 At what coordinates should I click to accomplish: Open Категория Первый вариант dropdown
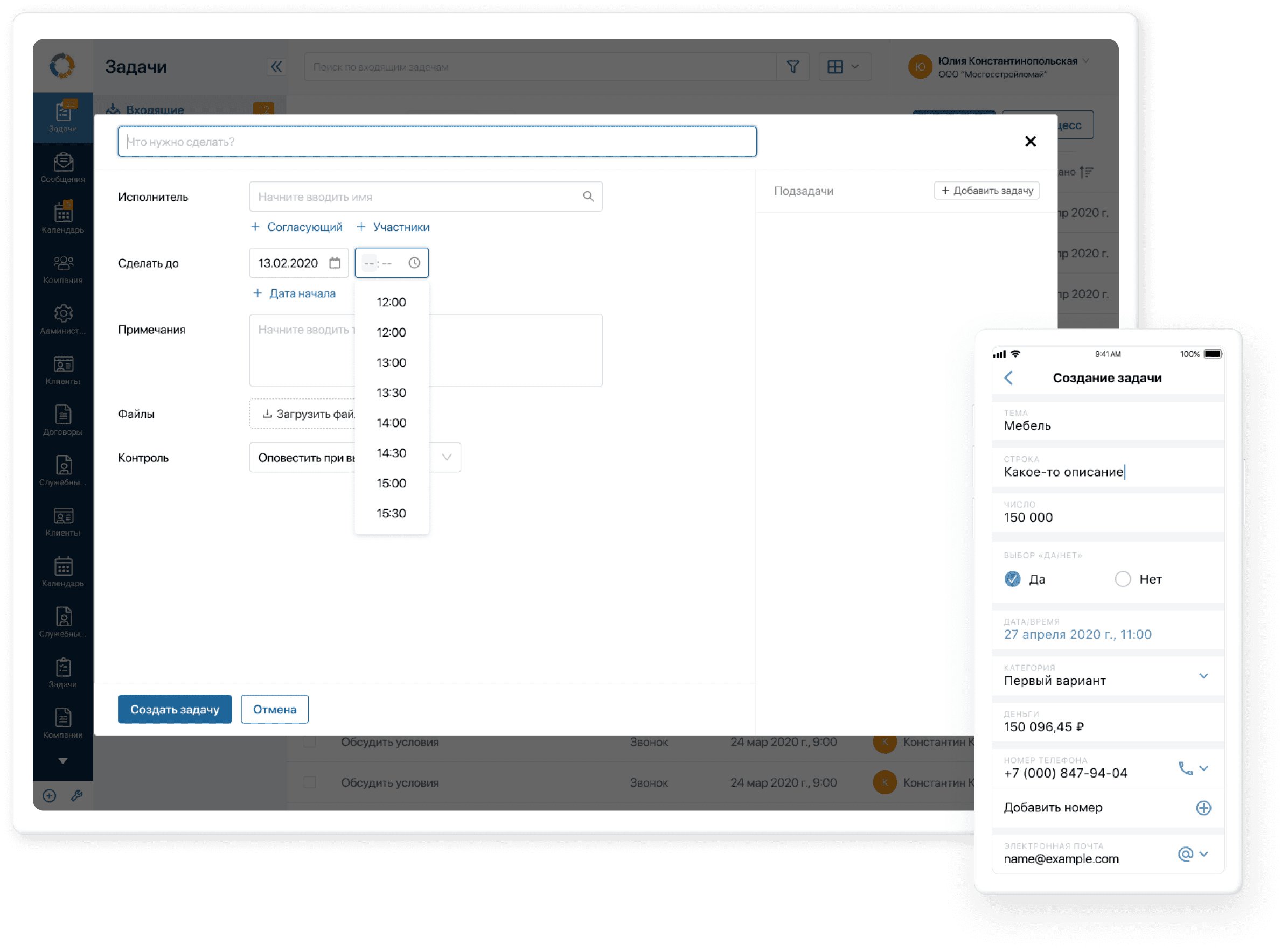tap(1203, 675)
